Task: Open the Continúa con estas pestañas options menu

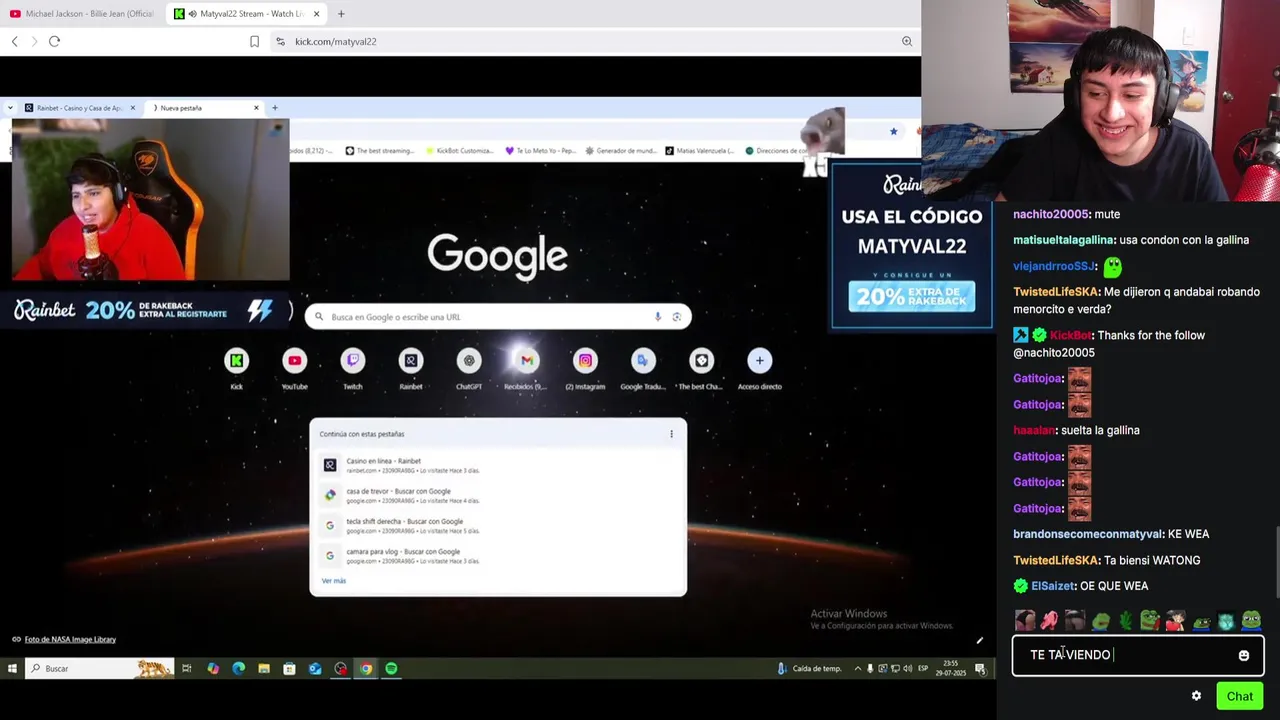Action: (671, 434)
